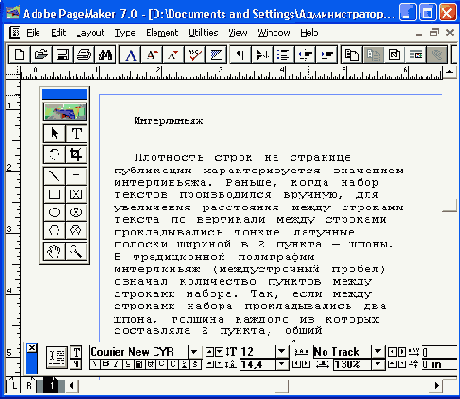The image size is (460, 399).
Task: Toggle Reverse style in the control palette
Action: coord(139,364)
